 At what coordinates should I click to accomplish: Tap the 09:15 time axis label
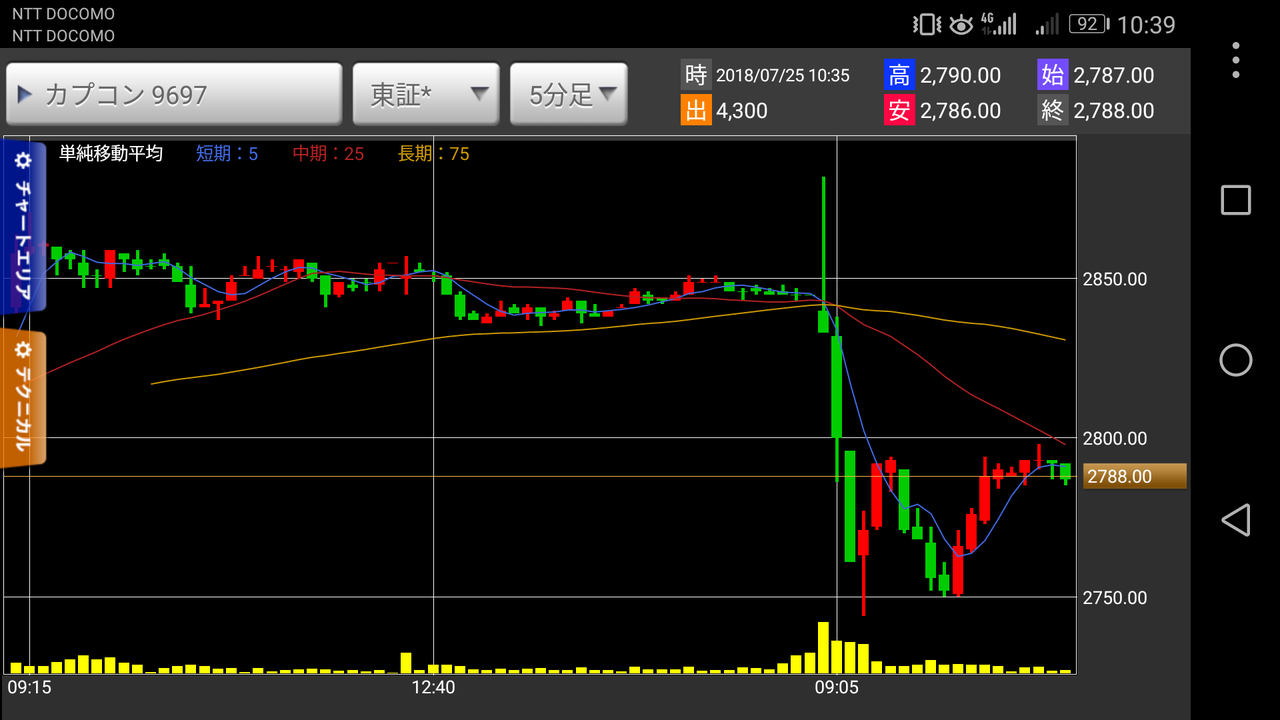point(30,688)
